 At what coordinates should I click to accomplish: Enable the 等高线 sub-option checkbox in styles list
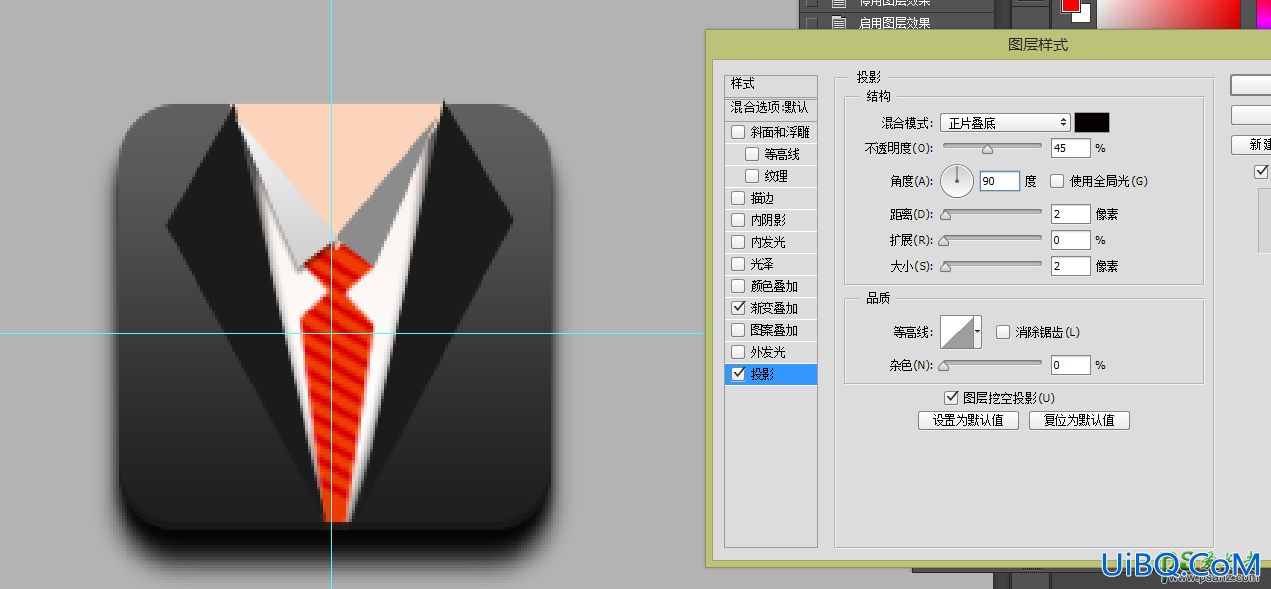(x=752, y=154)
